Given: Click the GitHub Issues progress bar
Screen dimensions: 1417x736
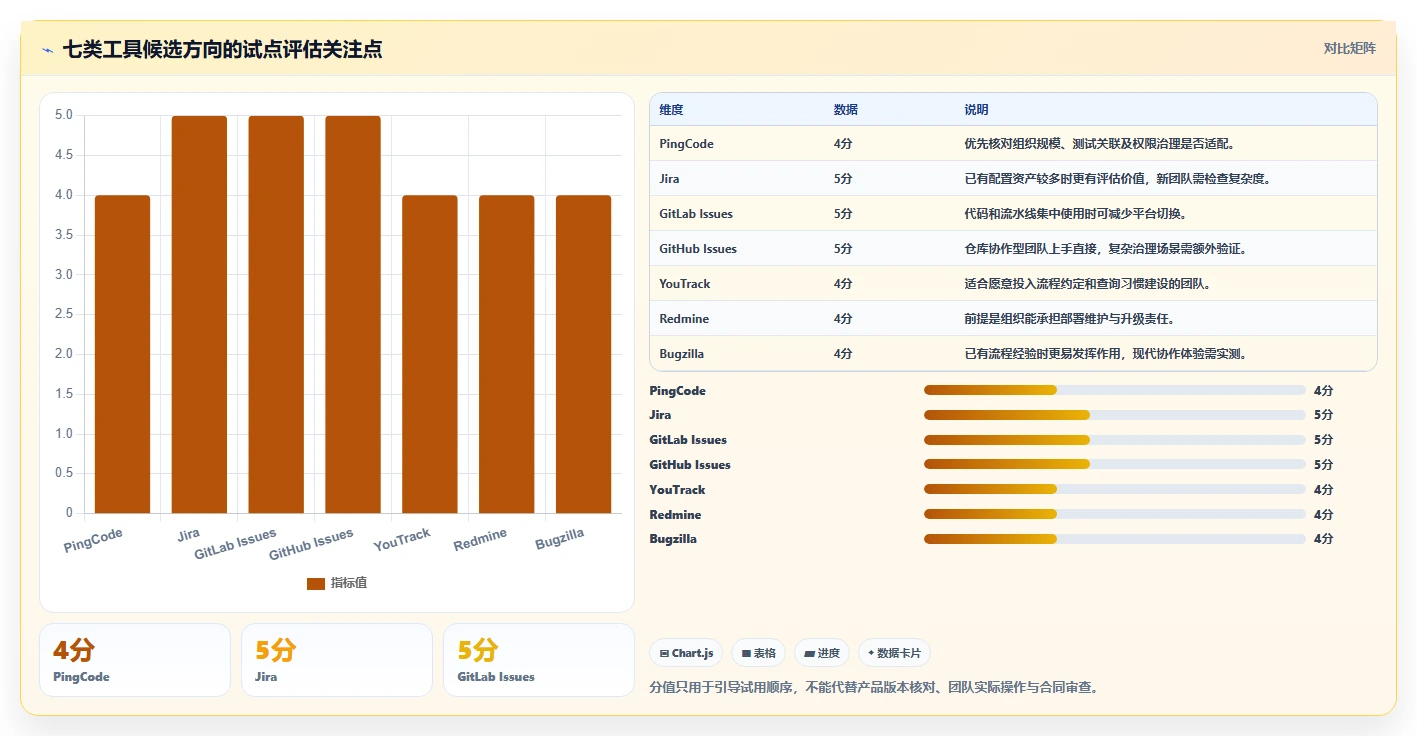Looking at the screenshot, I should pyautogui.click(x=1115, y=464).
